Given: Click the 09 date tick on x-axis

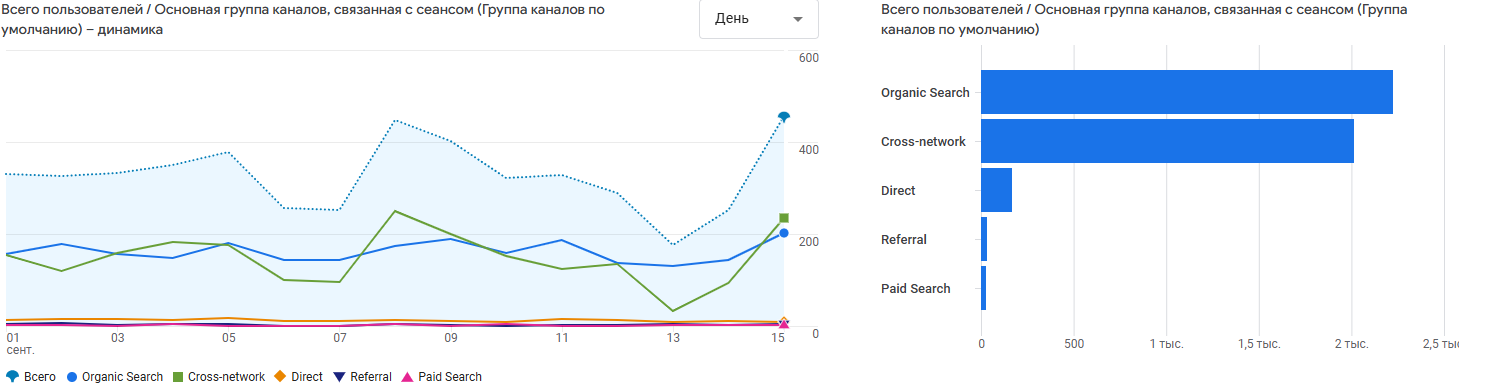Looking at the screenshot, I should [450, 338].
